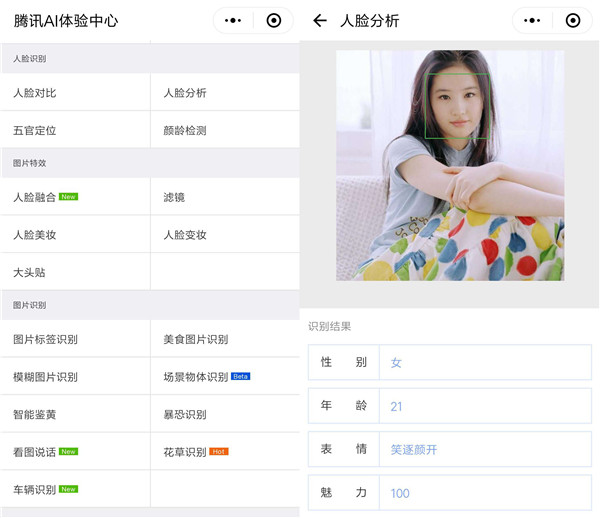Click the 表情 result field showing 笑逐颜开
Image resolution: width=600 pixels, height=518 pixels.
[484, 450]
